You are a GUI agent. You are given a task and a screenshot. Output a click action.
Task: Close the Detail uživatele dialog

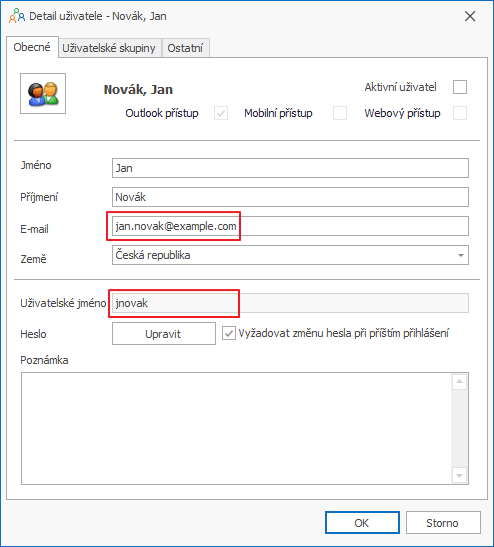tap(470, 16)
